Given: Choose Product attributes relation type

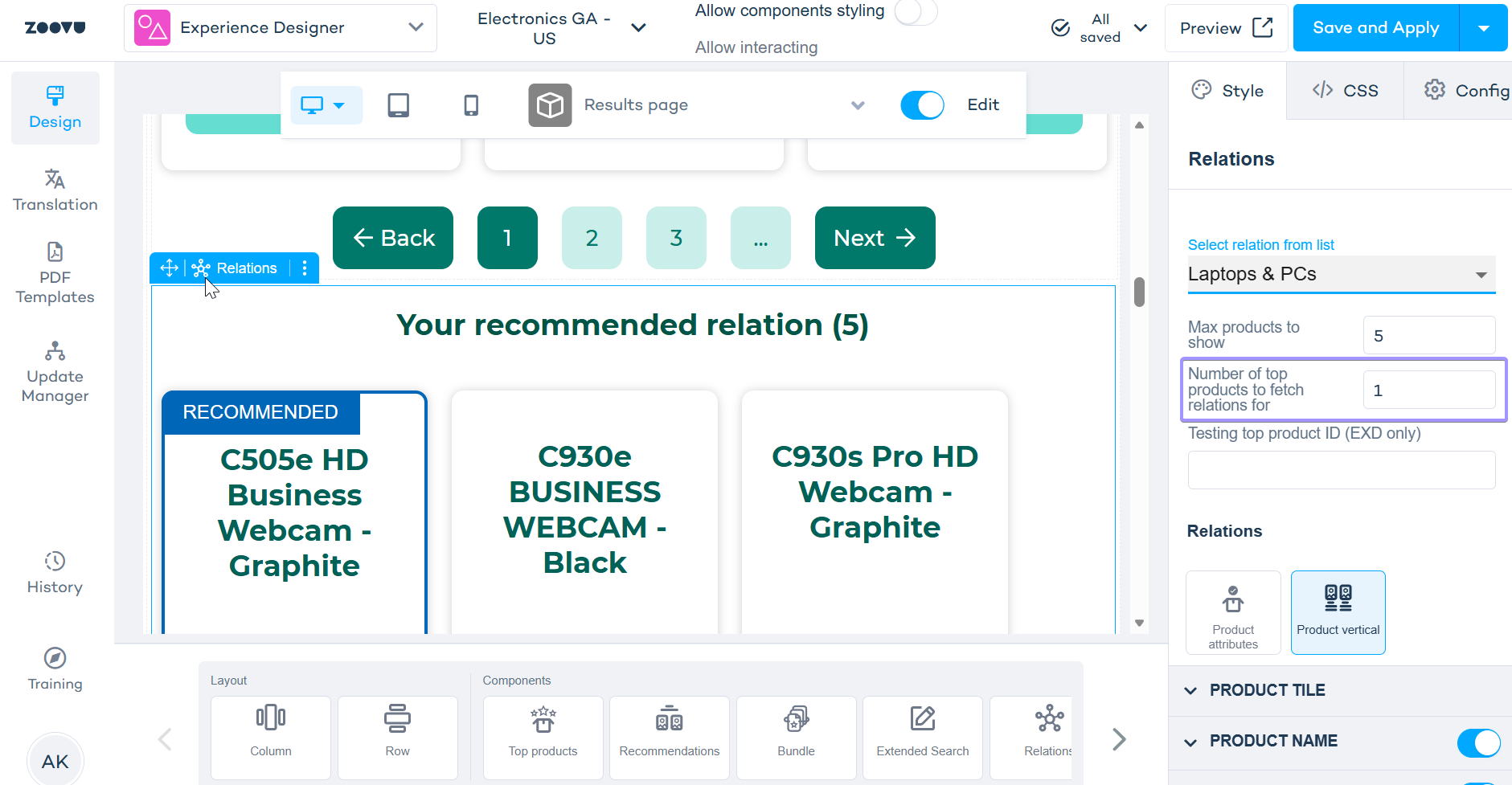Looking at the screenshot, I should pos(1233,612).
